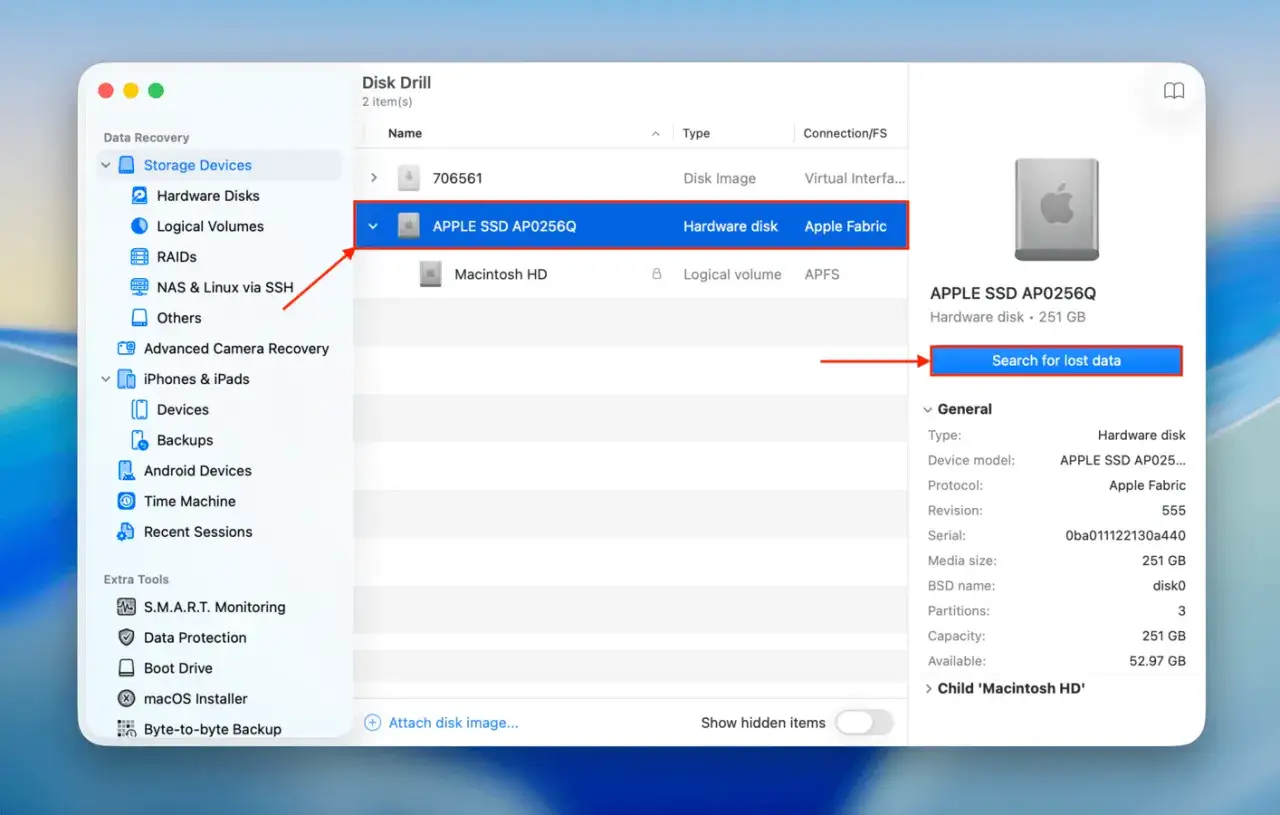Click the Macintosh HD volume icon
1280x815 pixels.
pos(430,274)
